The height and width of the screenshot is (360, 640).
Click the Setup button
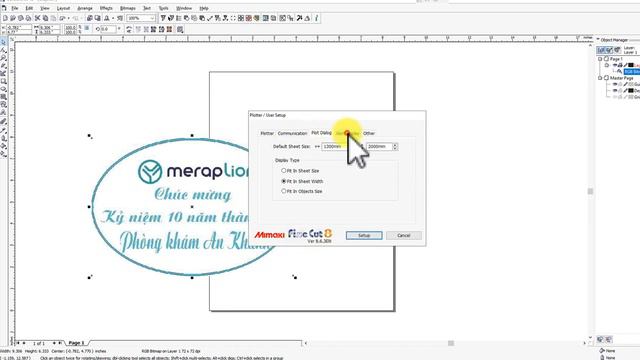click(364, 236)
